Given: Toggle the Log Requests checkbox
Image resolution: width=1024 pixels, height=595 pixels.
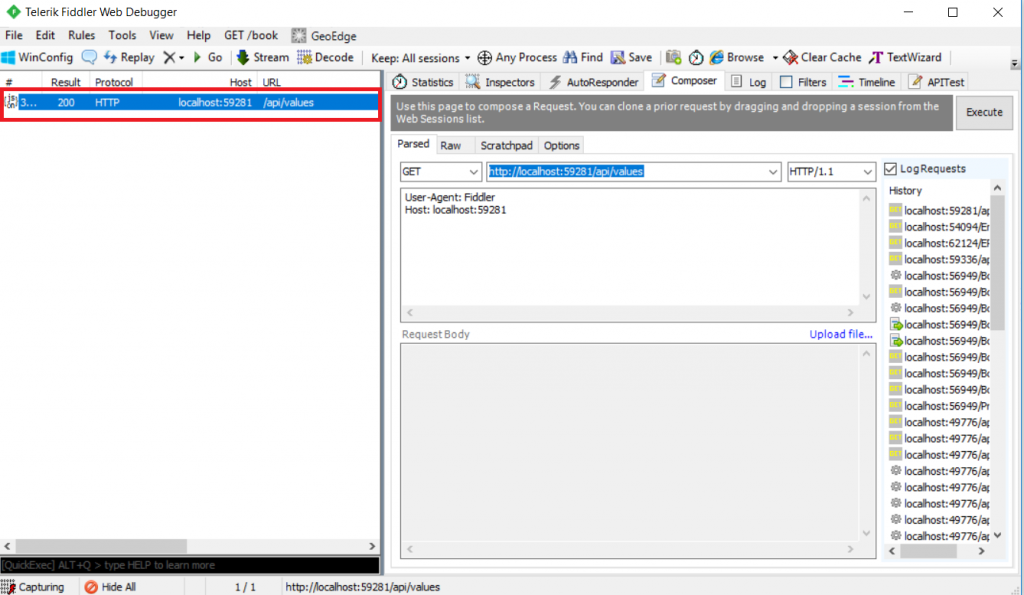Looking at the screenshot, I should pyautogui.click(x=891, y=169).
